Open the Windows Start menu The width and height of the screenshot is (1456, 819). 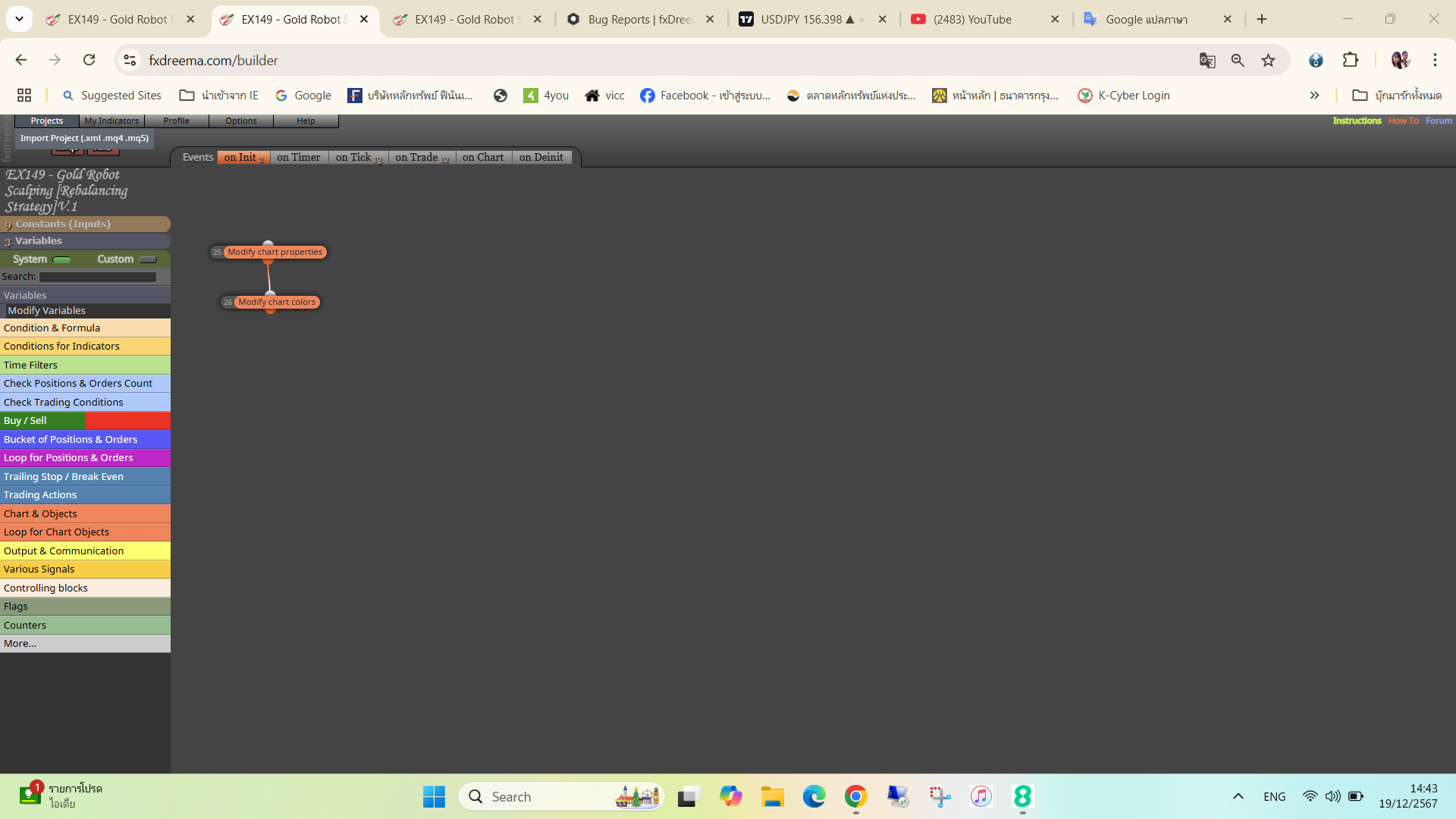pyautogui.click(x=434, y=796)
